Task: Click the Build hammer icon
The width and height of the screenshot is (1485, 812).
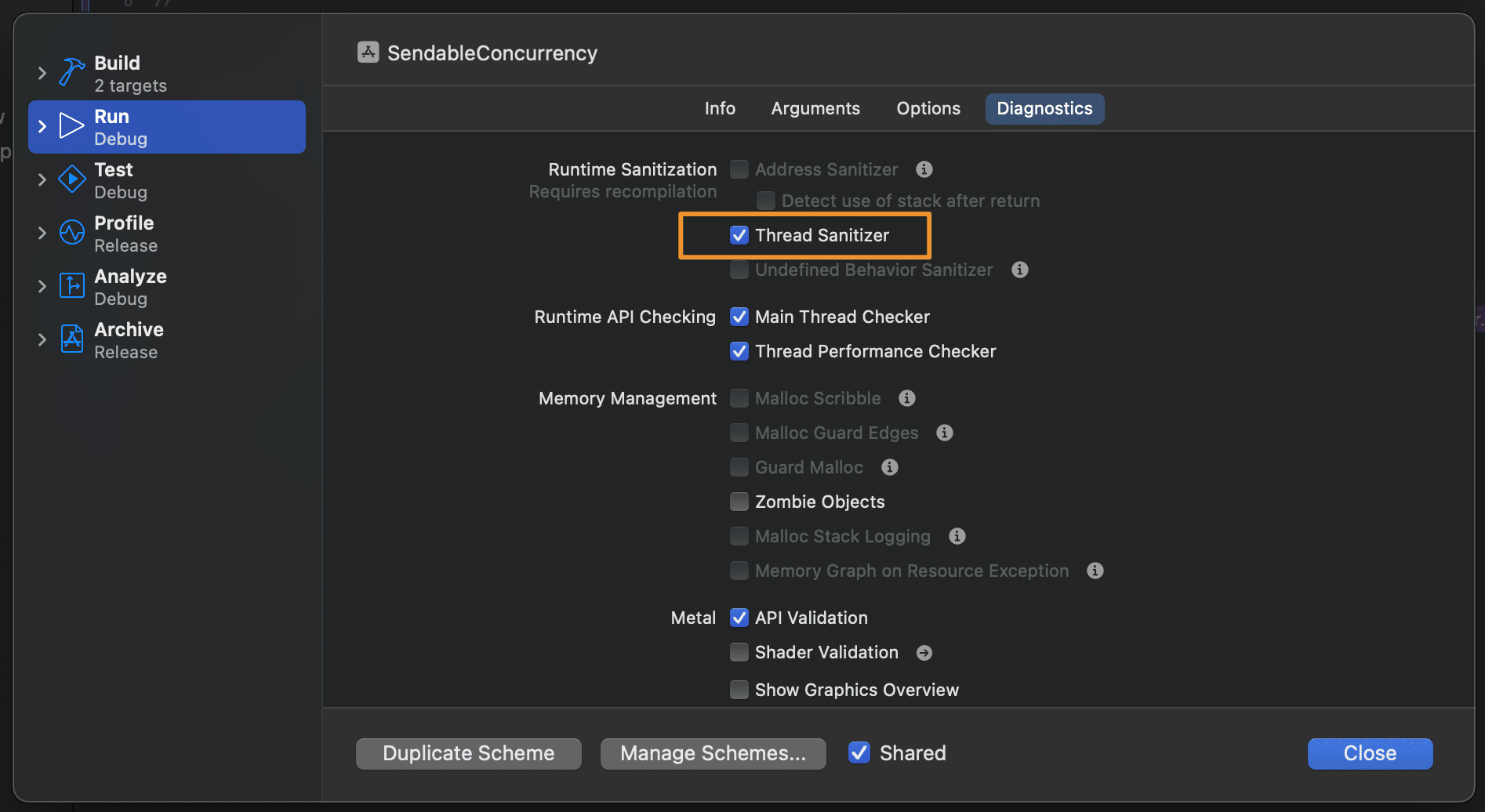Action: 71,73
